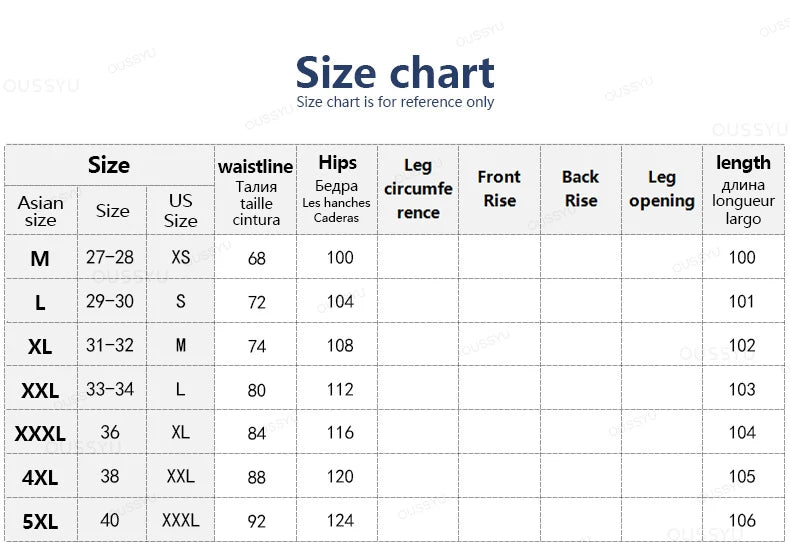Select the Asian size 'XXL' row cell
This screenshot has width=790, height=542.
click(40, 390)
